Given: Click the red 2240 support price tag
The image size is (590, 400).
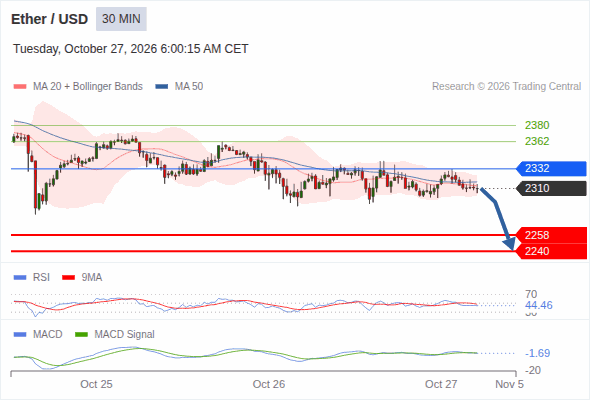Looking at the screenshot, I should (551, 251).
